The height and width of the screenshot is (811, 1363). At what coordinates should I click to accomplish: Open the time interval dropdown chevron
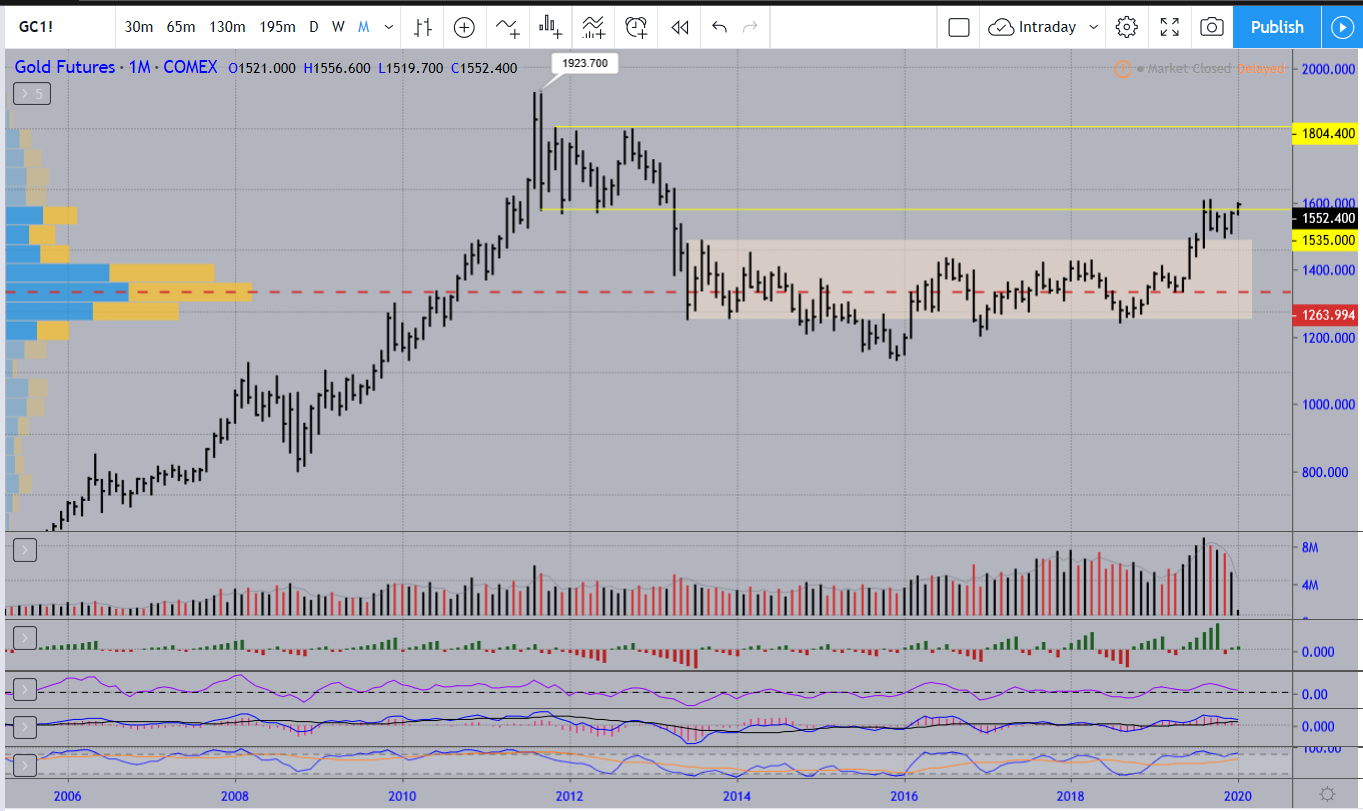[389, 27]
